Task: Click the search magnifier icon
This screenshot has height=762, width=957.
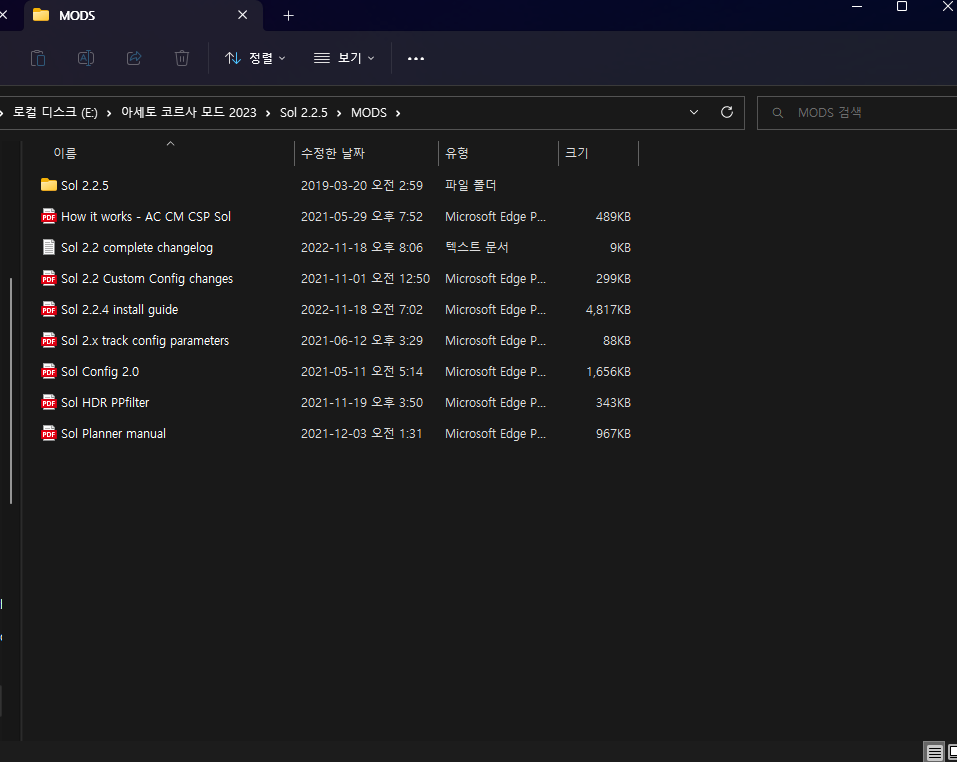Action: coord(778,113)
